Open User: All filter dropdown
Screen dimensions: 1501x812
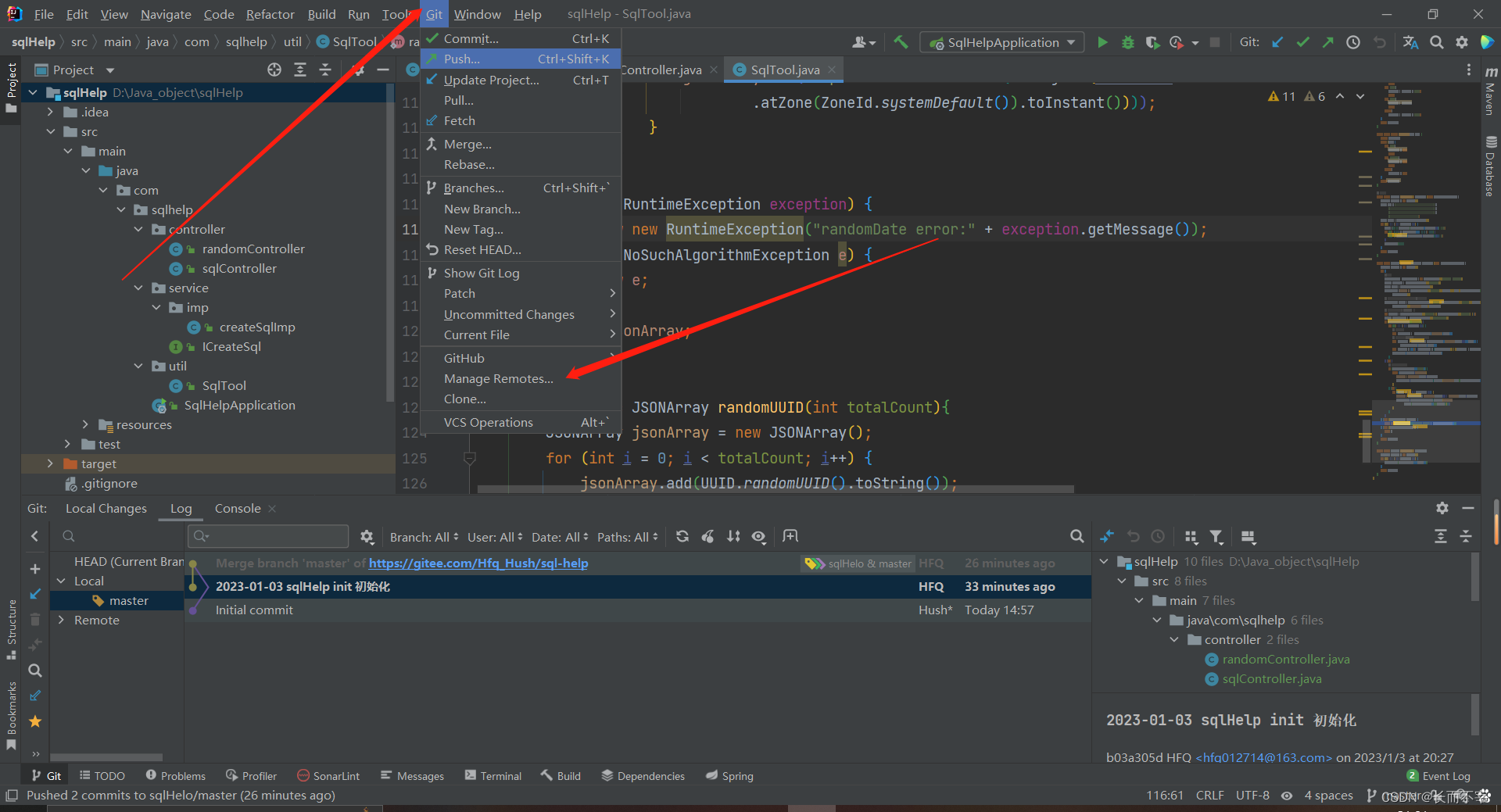[x=496, y=537]
